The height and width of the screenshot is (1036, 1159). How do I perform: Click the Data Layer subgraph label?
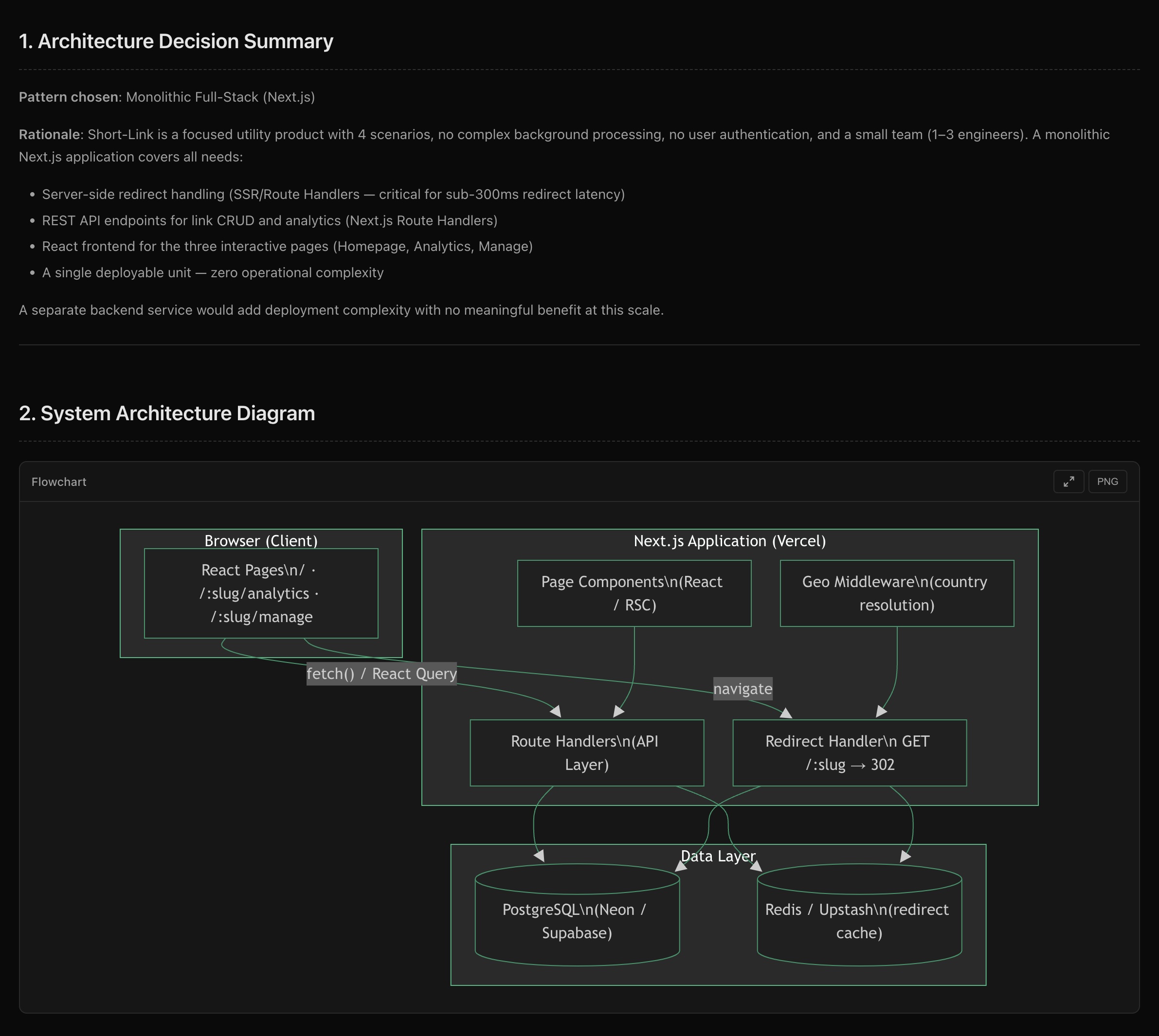pyautogui.click(x=718, y=856)
